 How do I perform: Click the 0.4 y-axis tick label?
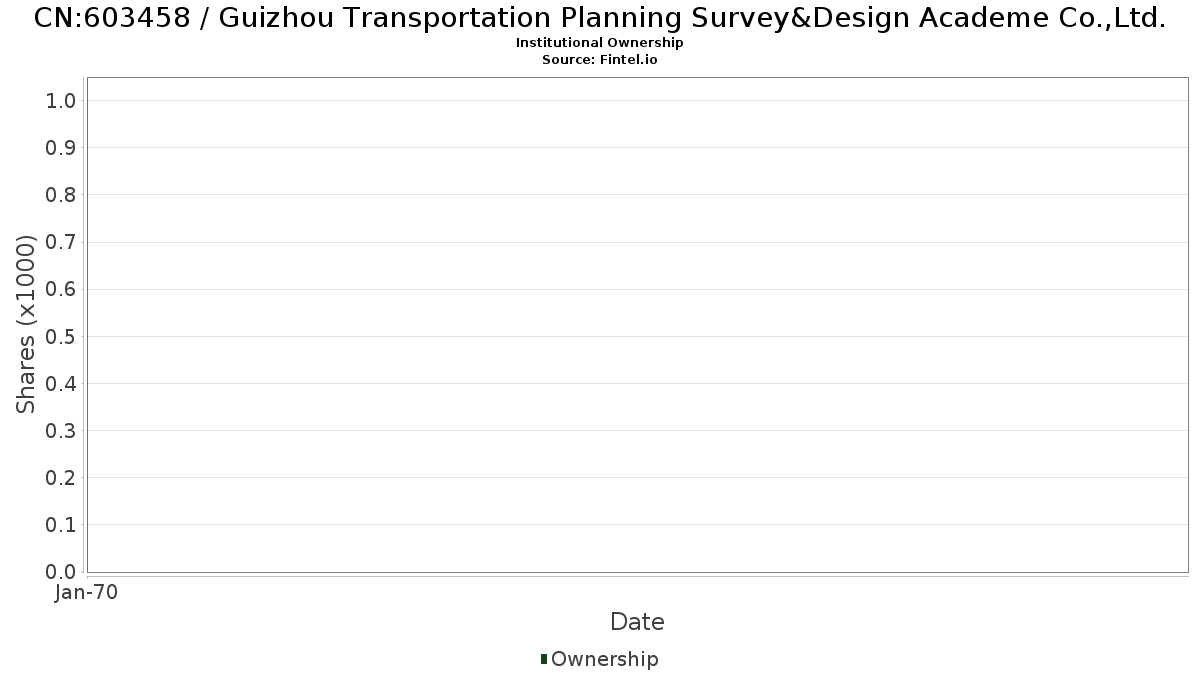(x=61, y=384)
